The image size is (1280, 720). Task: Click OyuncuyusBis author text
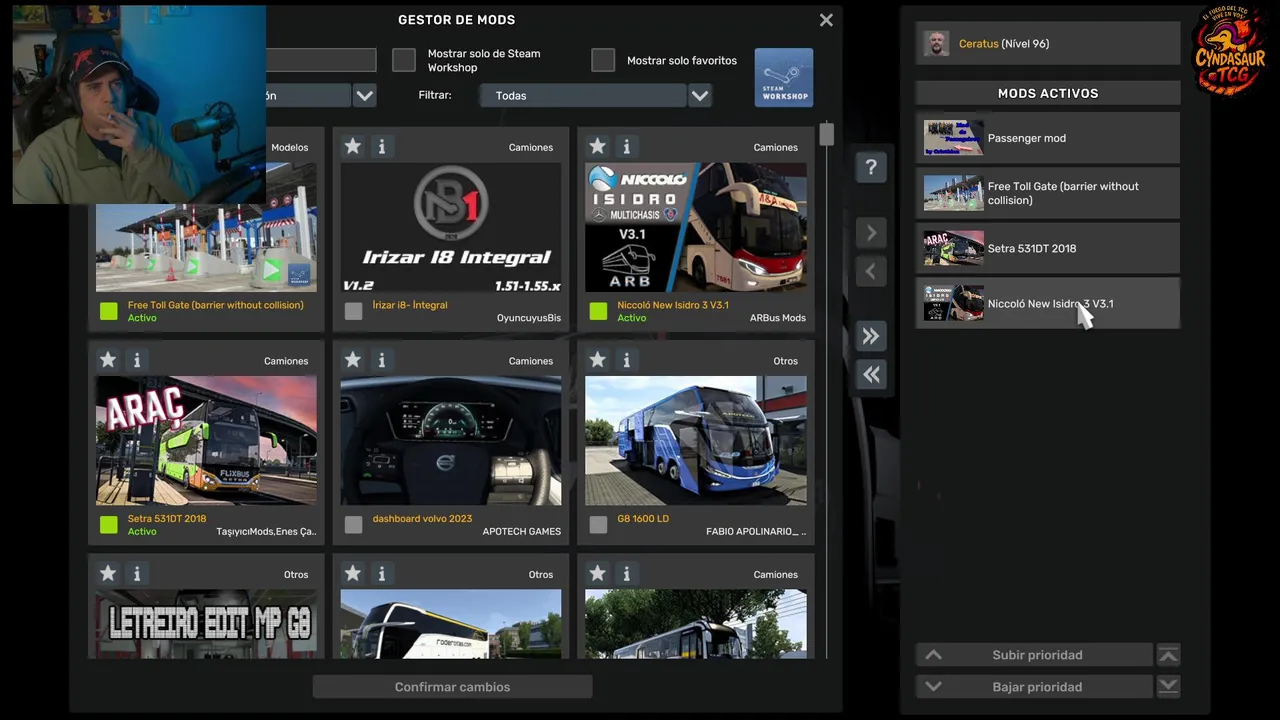[x=529, y=318]
